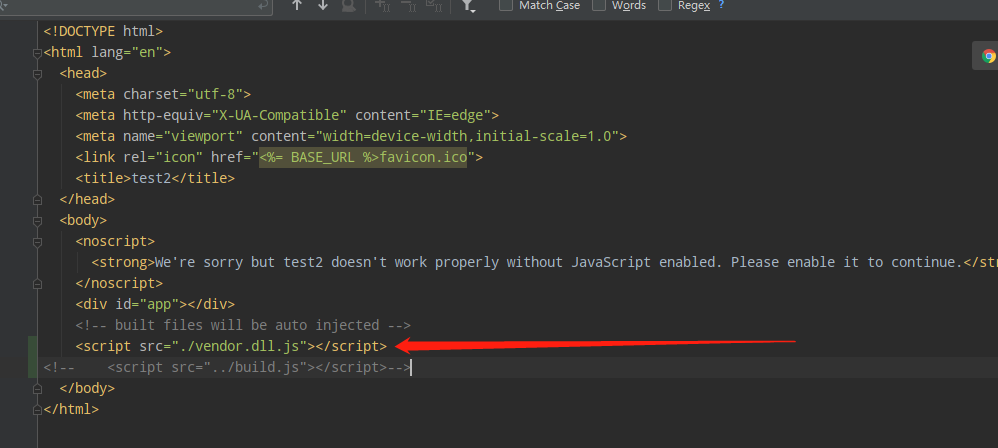Click add selection for next occurrence icon
Image resolution: width=998 pixels, height=448 pixels.
click(383, 5)
